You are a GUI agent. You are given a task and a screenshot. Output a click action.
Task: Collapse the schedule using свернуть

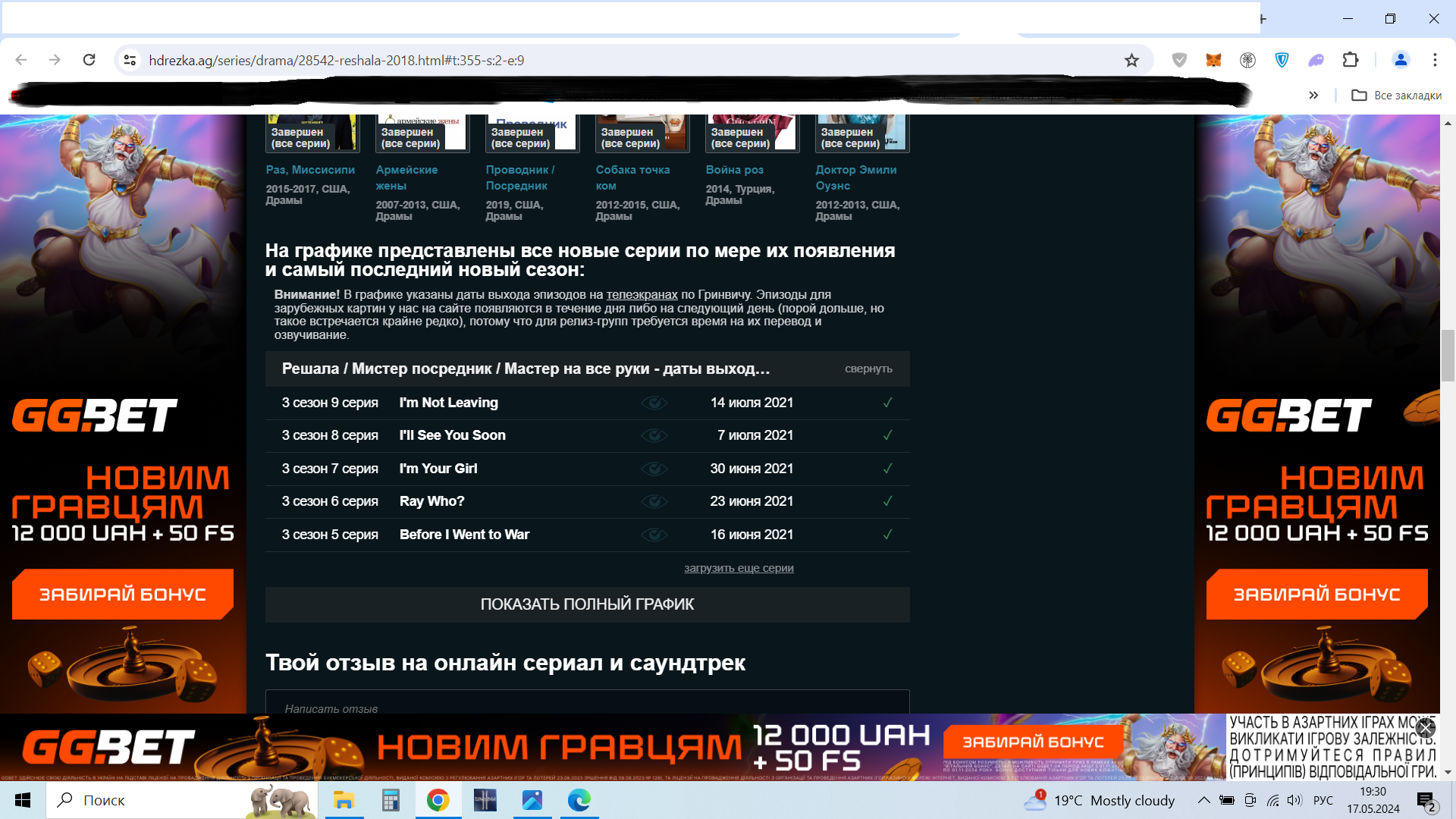868,369
